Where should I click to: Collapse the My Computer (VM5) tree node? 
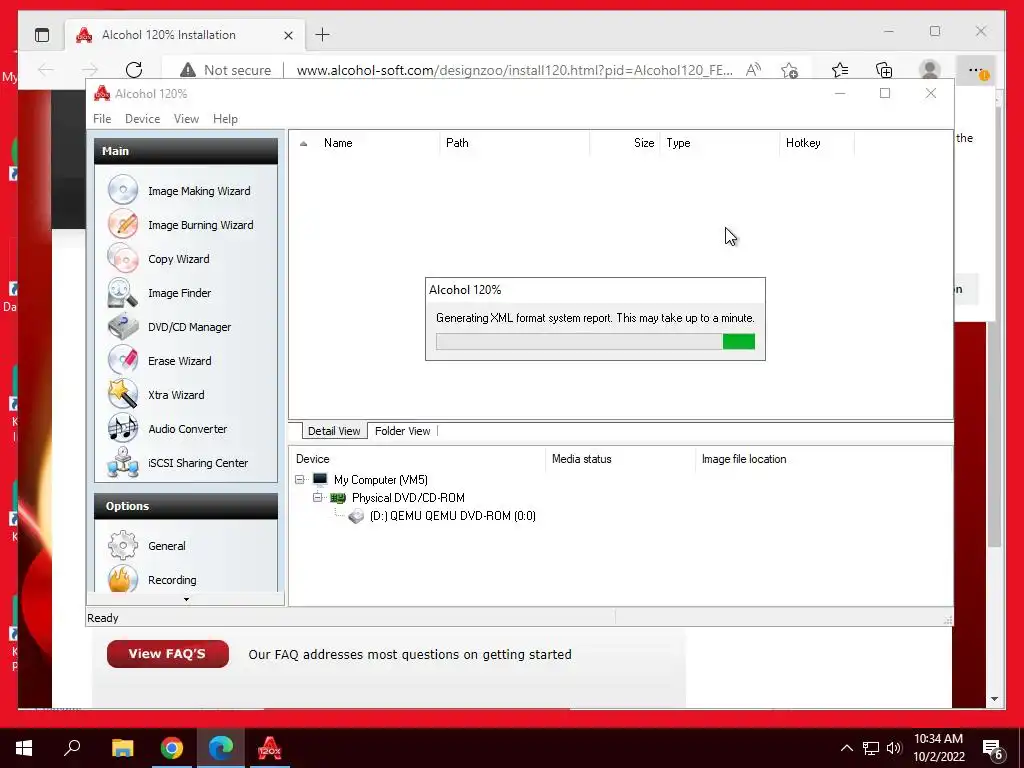300,479
